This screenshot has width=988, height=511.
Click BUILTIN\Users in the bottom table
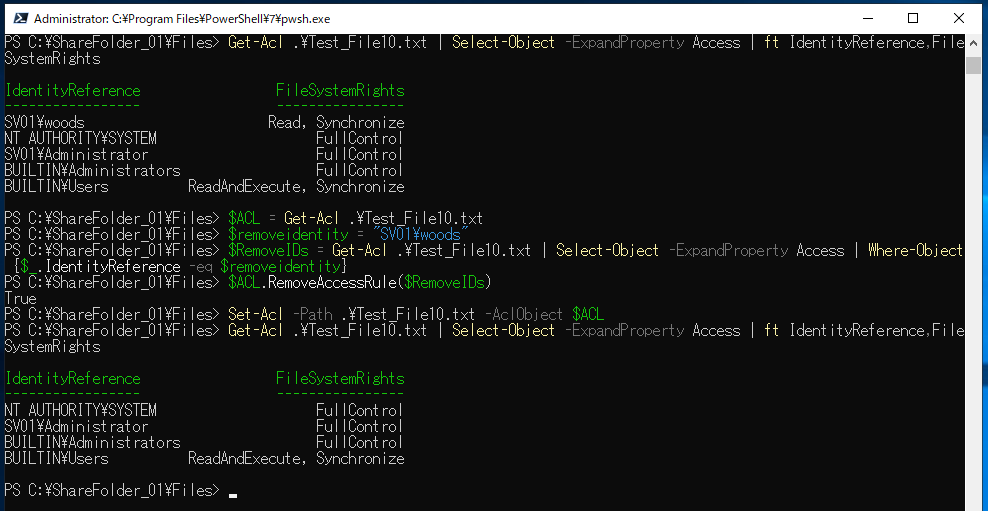coord(56,459)
